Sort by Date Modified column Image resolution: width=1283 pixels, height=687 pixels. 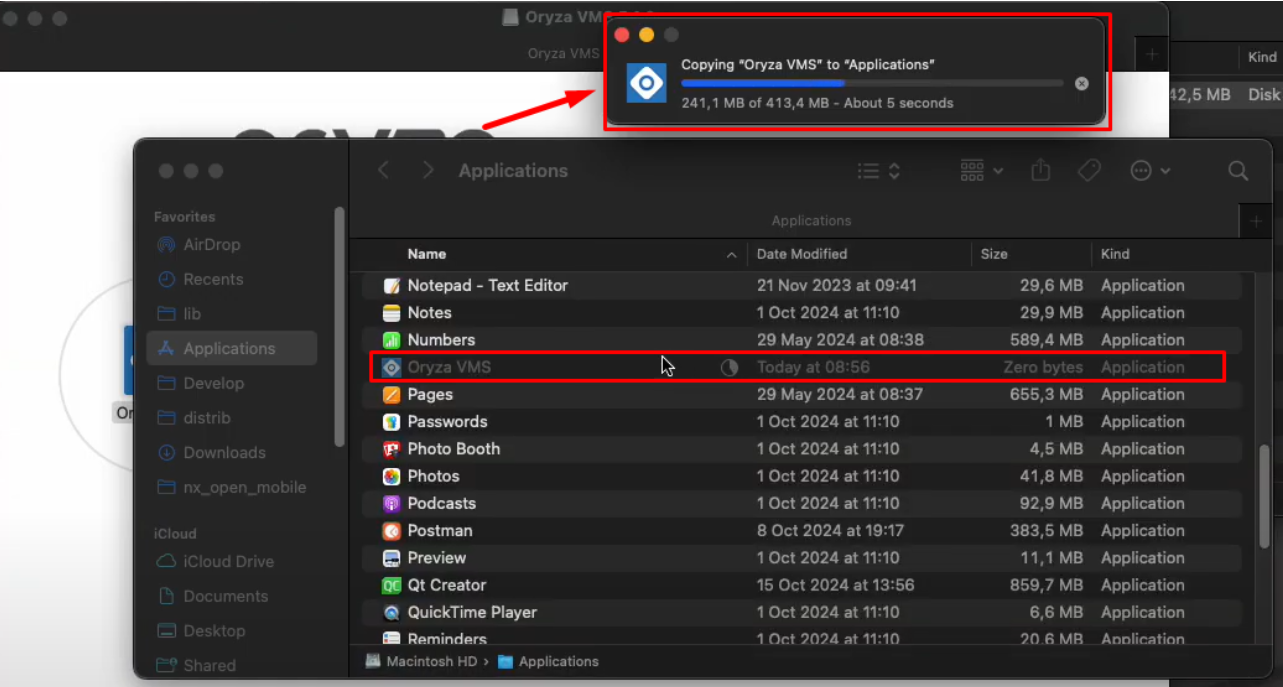[802, 254]
